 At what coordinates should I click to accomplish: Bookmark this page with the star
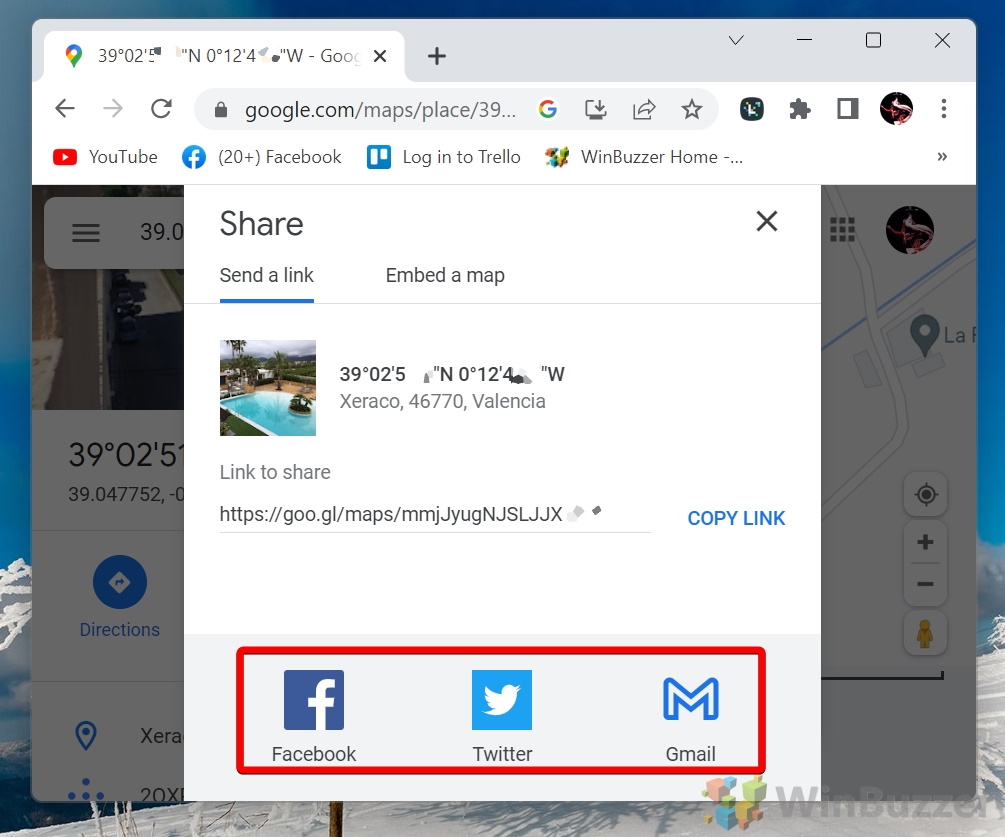pyautogui.click(x=692, y=110)
